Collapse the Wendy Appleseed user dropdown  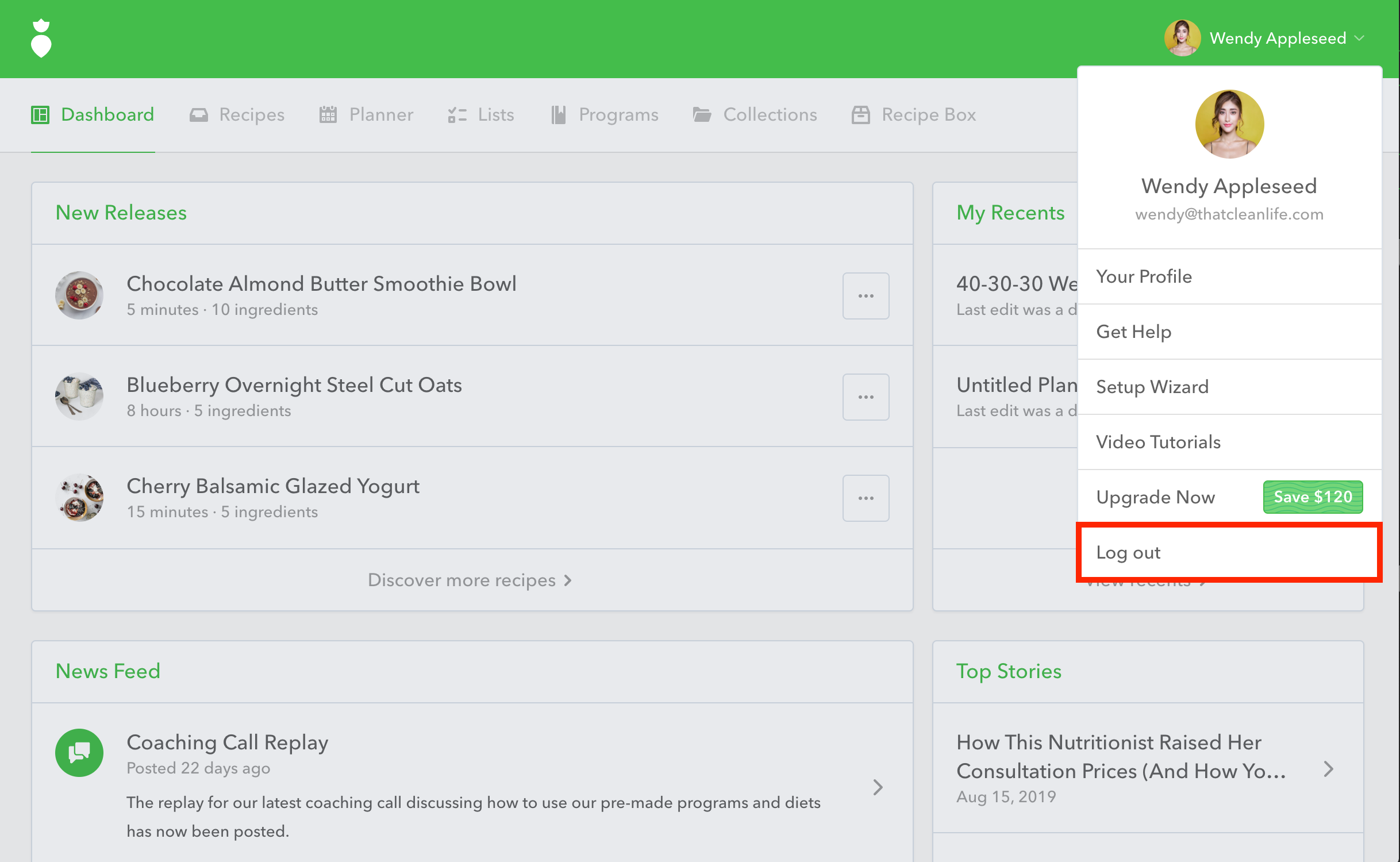click(x=1359, y=39)
